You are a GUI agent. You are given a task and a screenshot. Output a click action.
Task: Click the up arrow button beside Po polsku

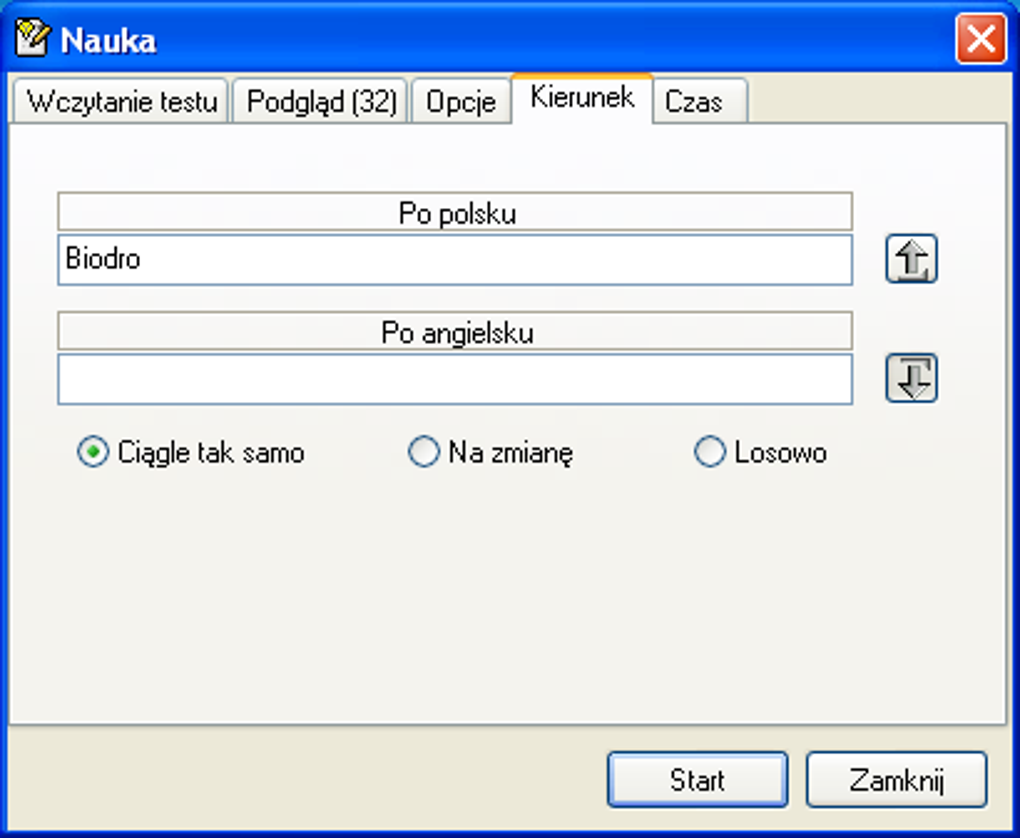click(911, 260)
